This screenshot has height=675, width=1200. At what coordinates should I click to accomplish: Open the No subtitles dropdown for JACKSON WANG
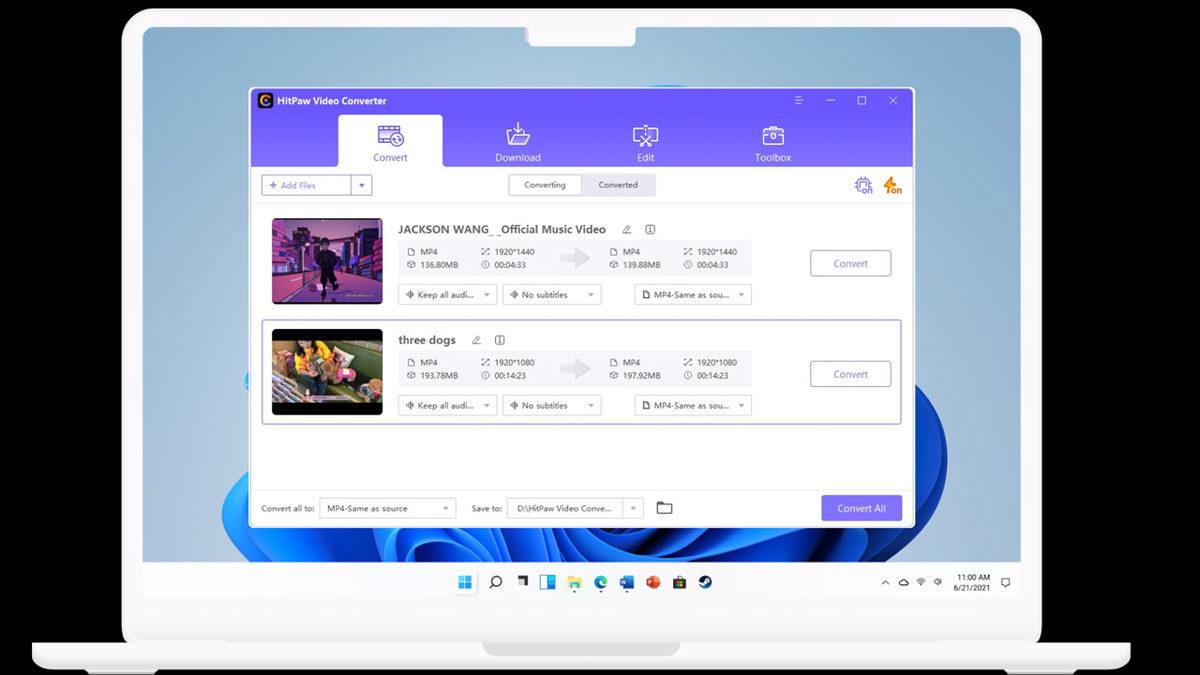pyautogui.click(x=552, y=294)
